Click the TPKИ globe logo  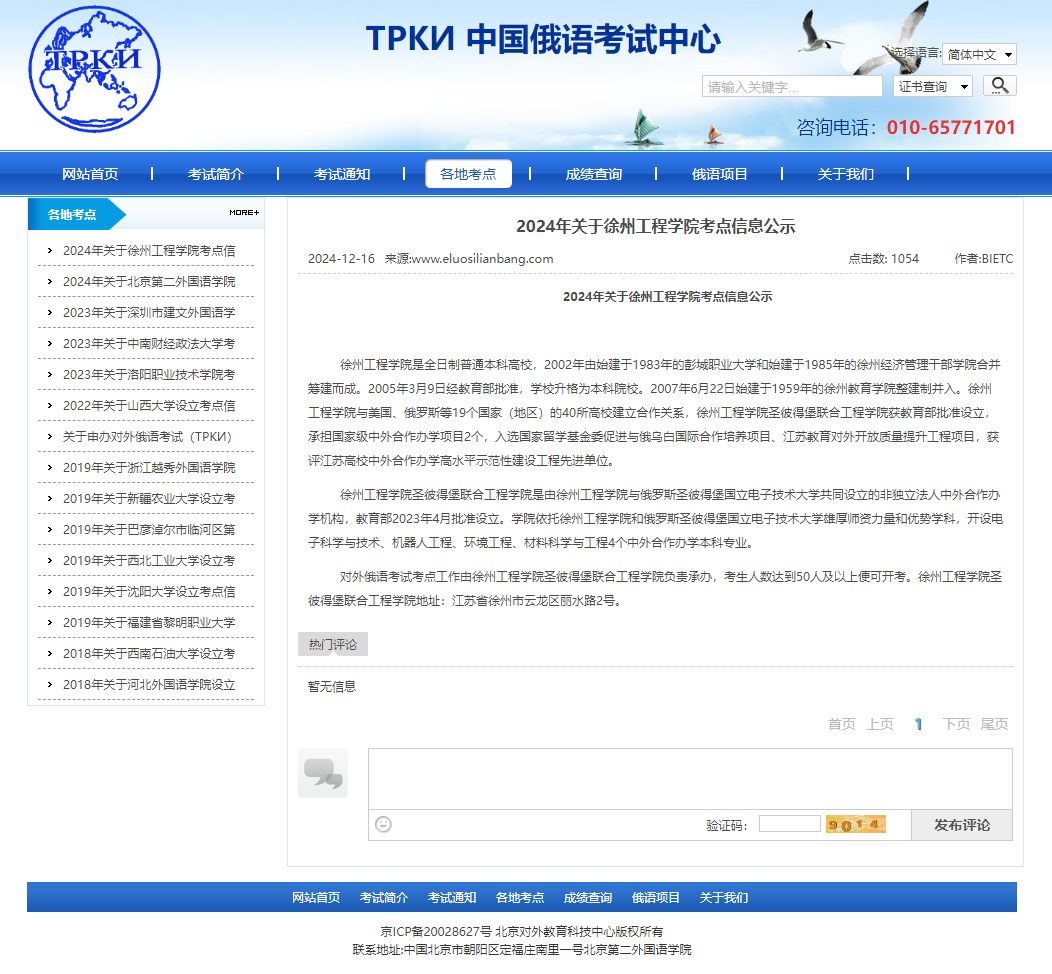click(x=94, y=68)
